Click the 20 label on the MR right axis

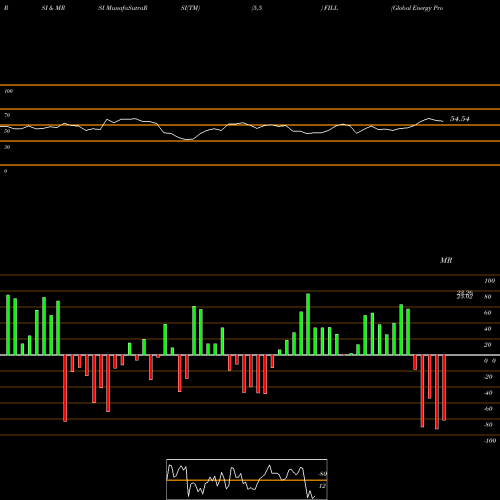[488, 345]
